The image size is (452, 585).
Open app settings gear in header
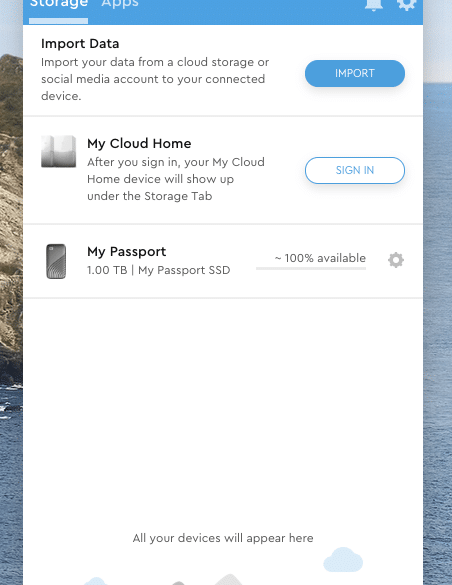coord(406,4)
